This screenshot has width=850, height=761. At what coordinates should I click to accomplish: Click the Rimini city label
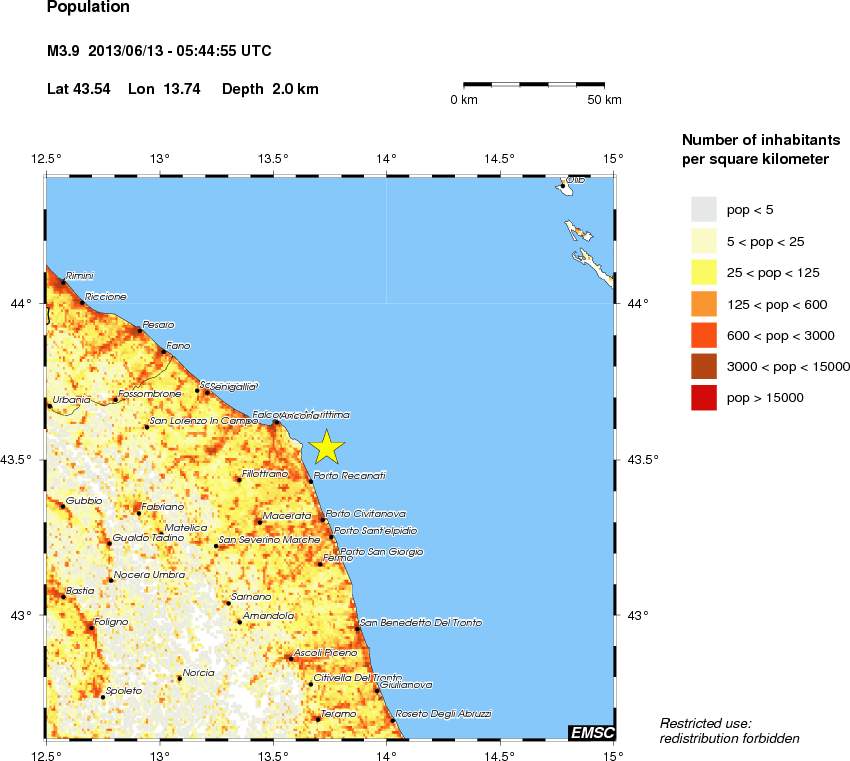coord(80,275)
